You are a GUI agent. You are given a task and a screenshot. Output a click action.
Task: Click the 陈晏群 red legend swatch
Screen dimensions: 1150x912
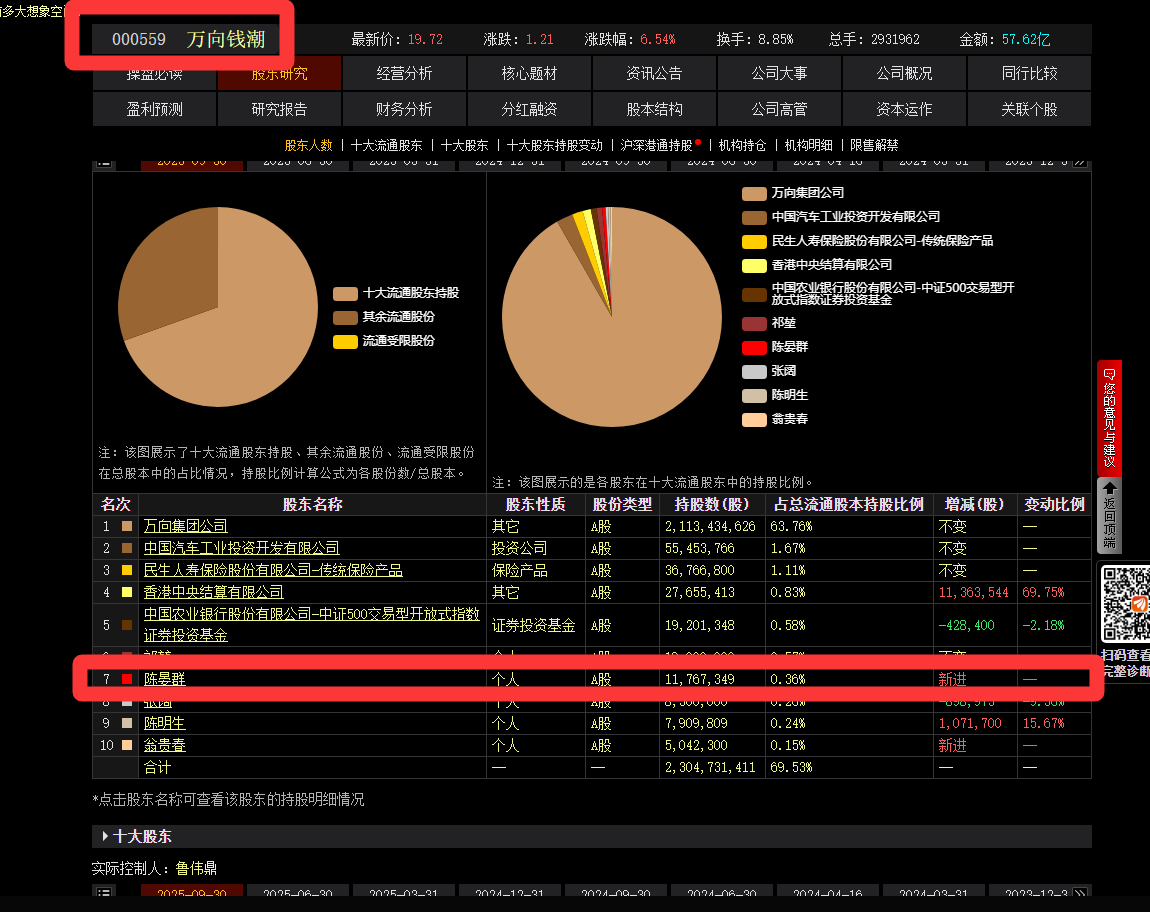(754, 347)
